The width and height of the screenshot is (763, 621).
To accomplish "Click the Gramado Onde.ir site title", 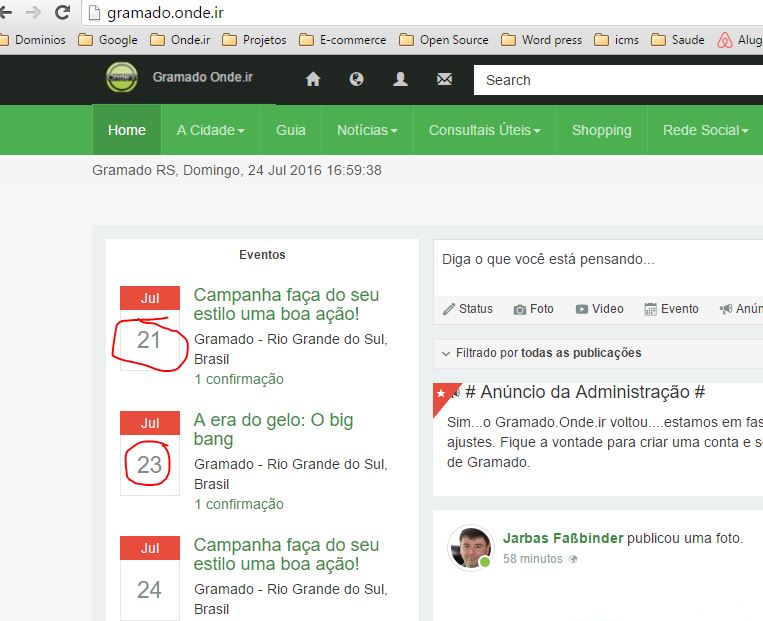I will click(x=202, y=77).
